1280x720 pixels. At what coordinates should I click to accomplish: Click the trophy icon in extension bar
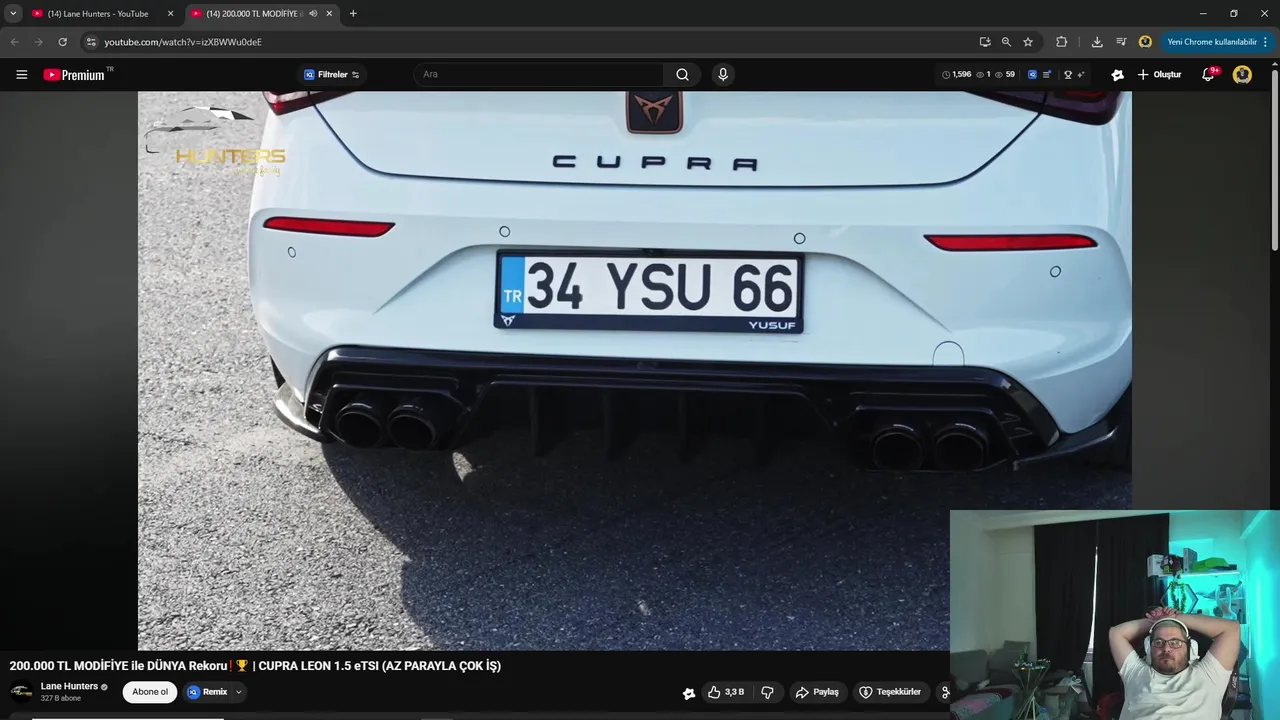(x=1068, y=74)
